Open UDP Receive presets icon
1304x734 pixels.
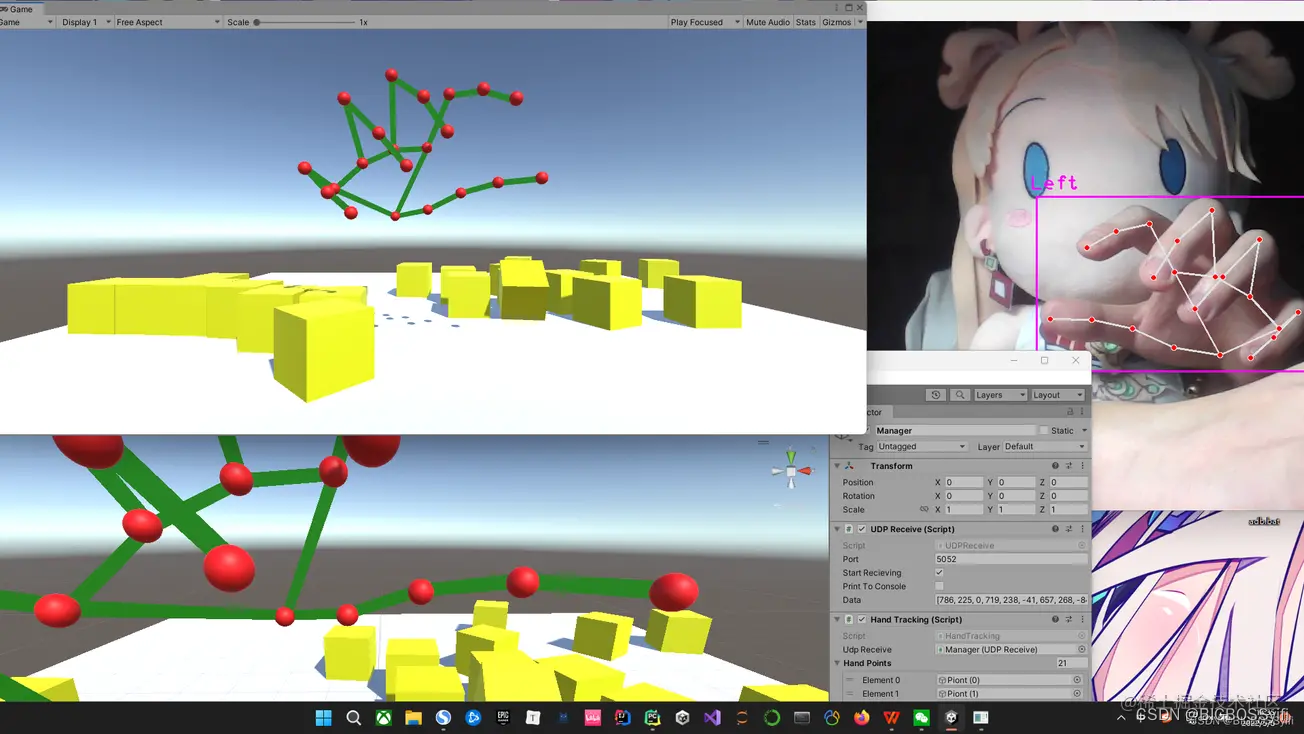pyautogui.click(x=1069, y=529)
